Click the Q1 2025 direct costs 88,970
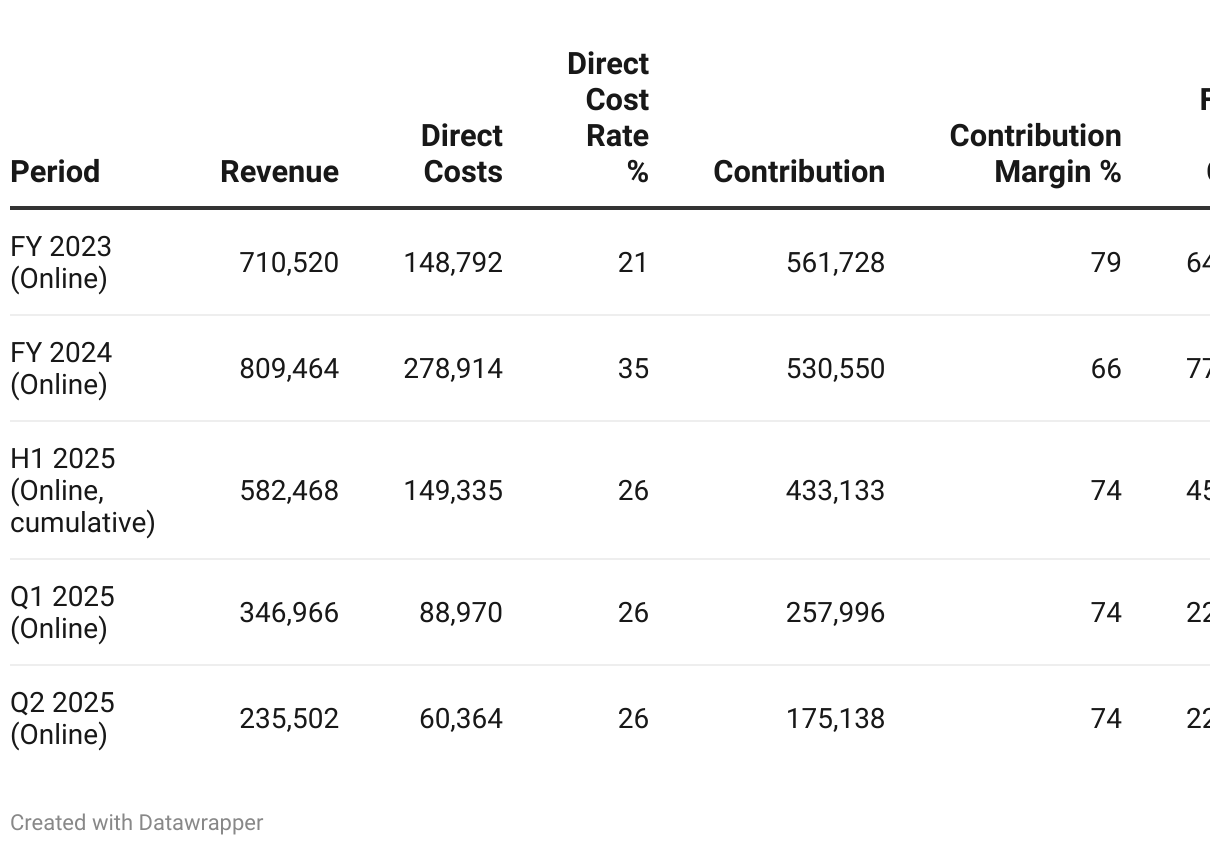This screenshot has width=1220, height=846. 460,612
